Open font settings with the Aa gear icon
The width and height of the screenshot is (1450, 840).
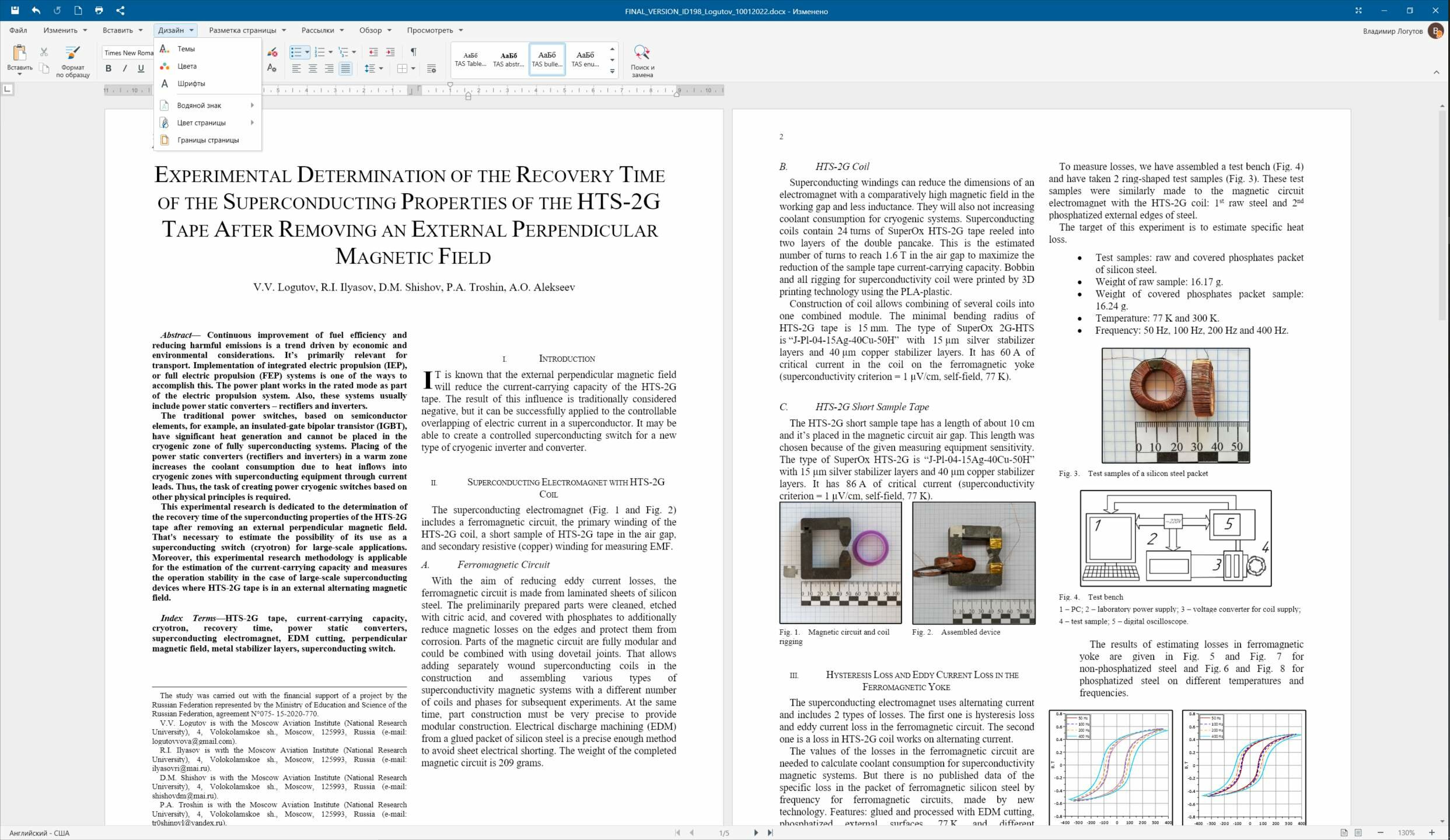tap(272, 68)
